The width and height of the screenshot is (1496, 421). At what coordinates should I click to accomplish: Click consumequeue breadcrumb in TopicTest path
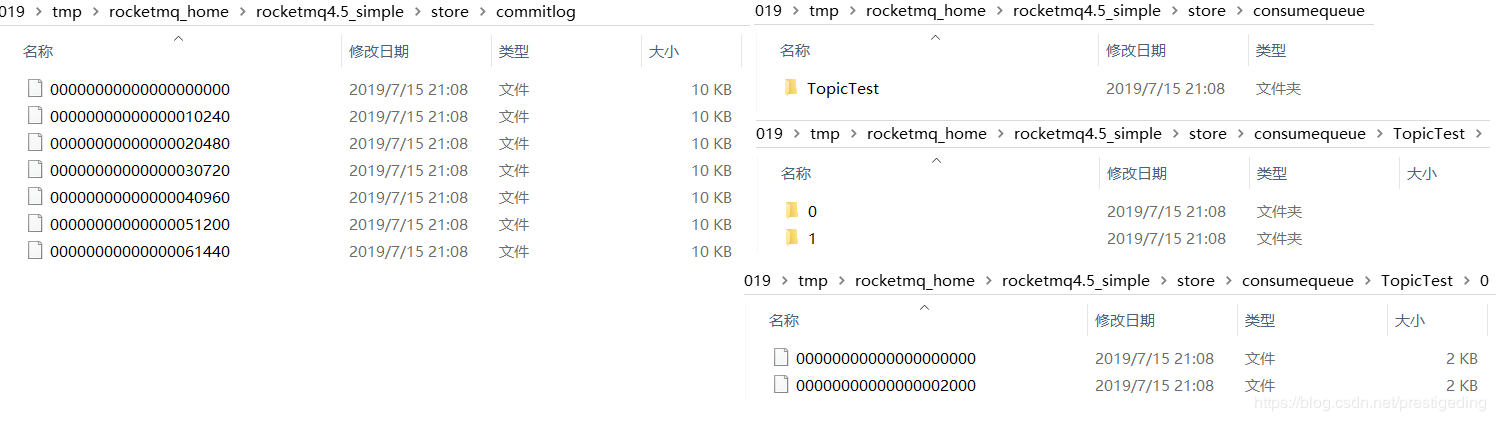(1309, 134)
